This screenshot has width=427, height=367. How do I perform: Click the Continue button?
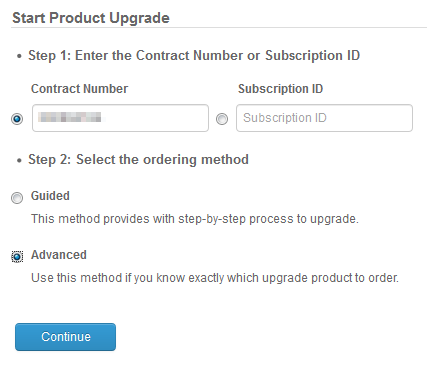pyautogui.click(x=65, y=337)
